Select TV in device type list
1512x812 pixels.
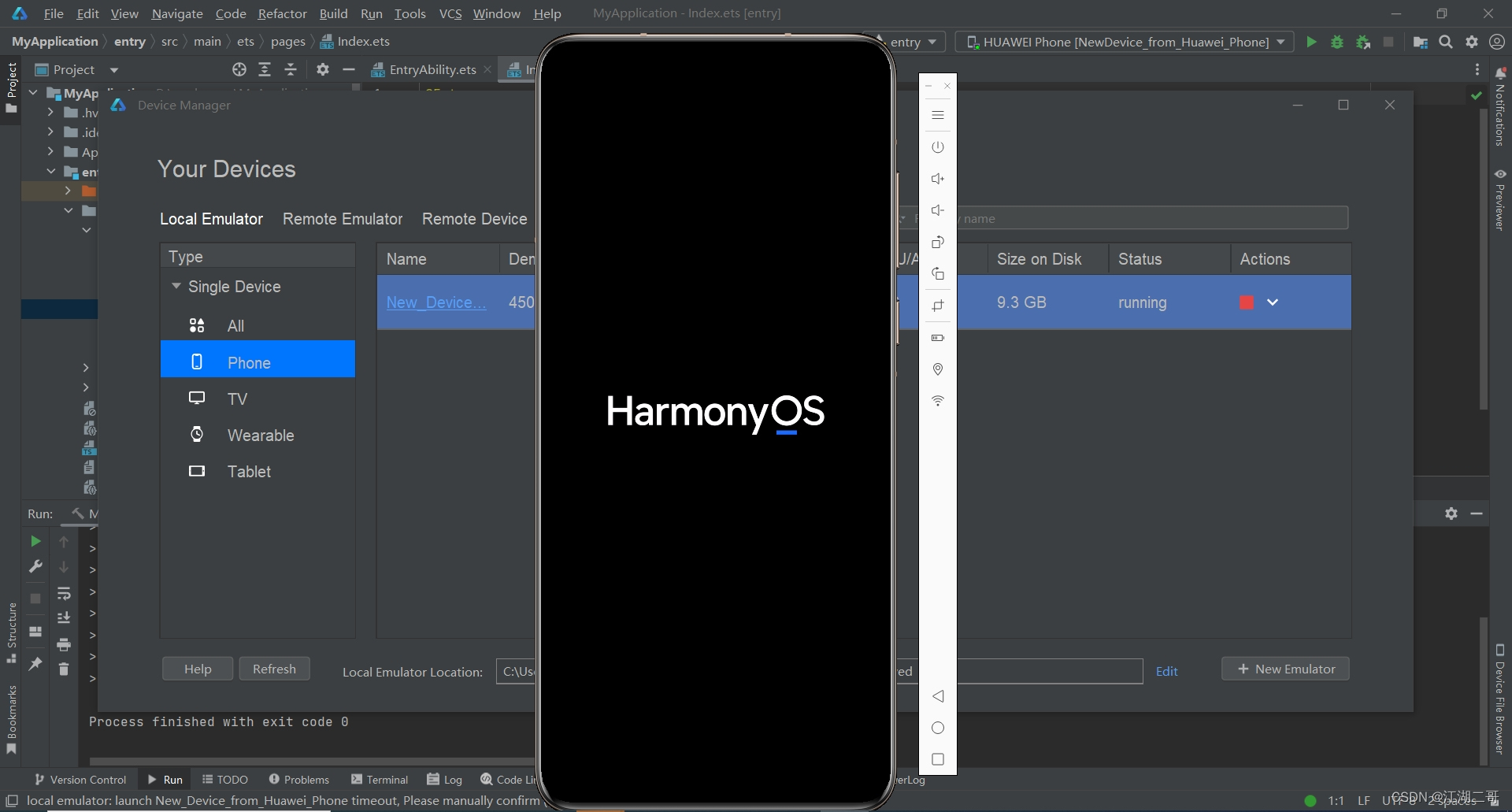coord(258,399)
